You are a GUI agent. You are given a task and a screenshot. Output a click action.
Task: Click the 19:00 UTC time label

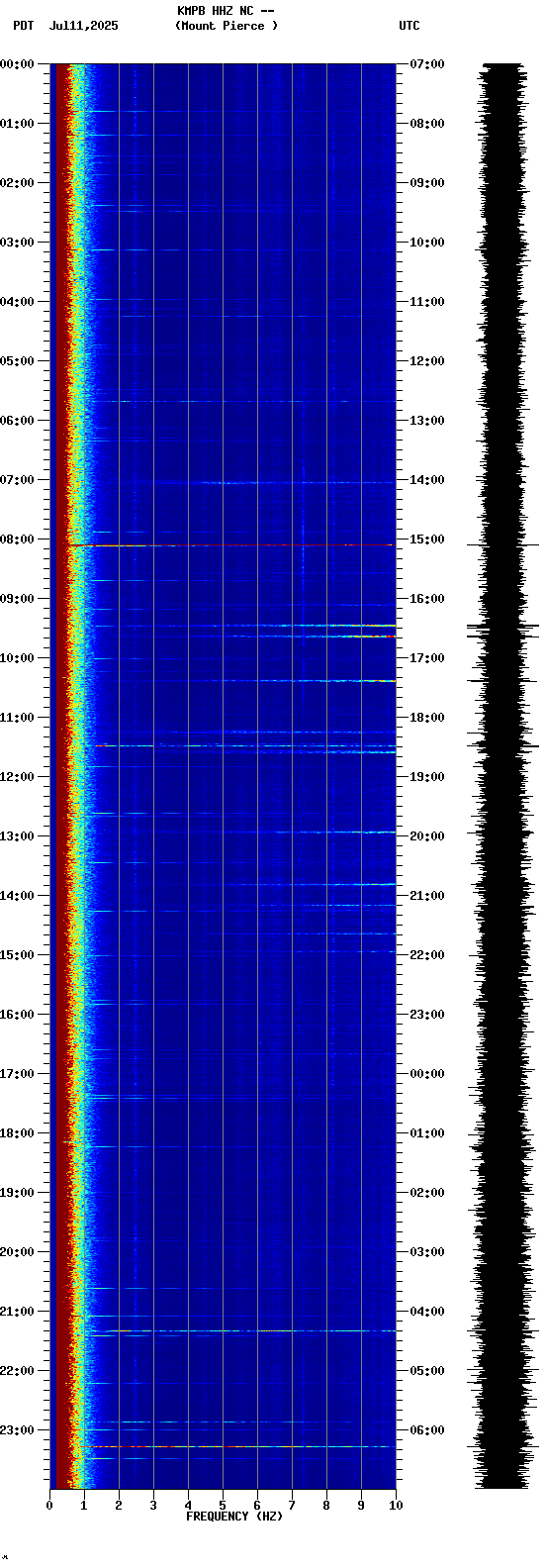point(427,777)
